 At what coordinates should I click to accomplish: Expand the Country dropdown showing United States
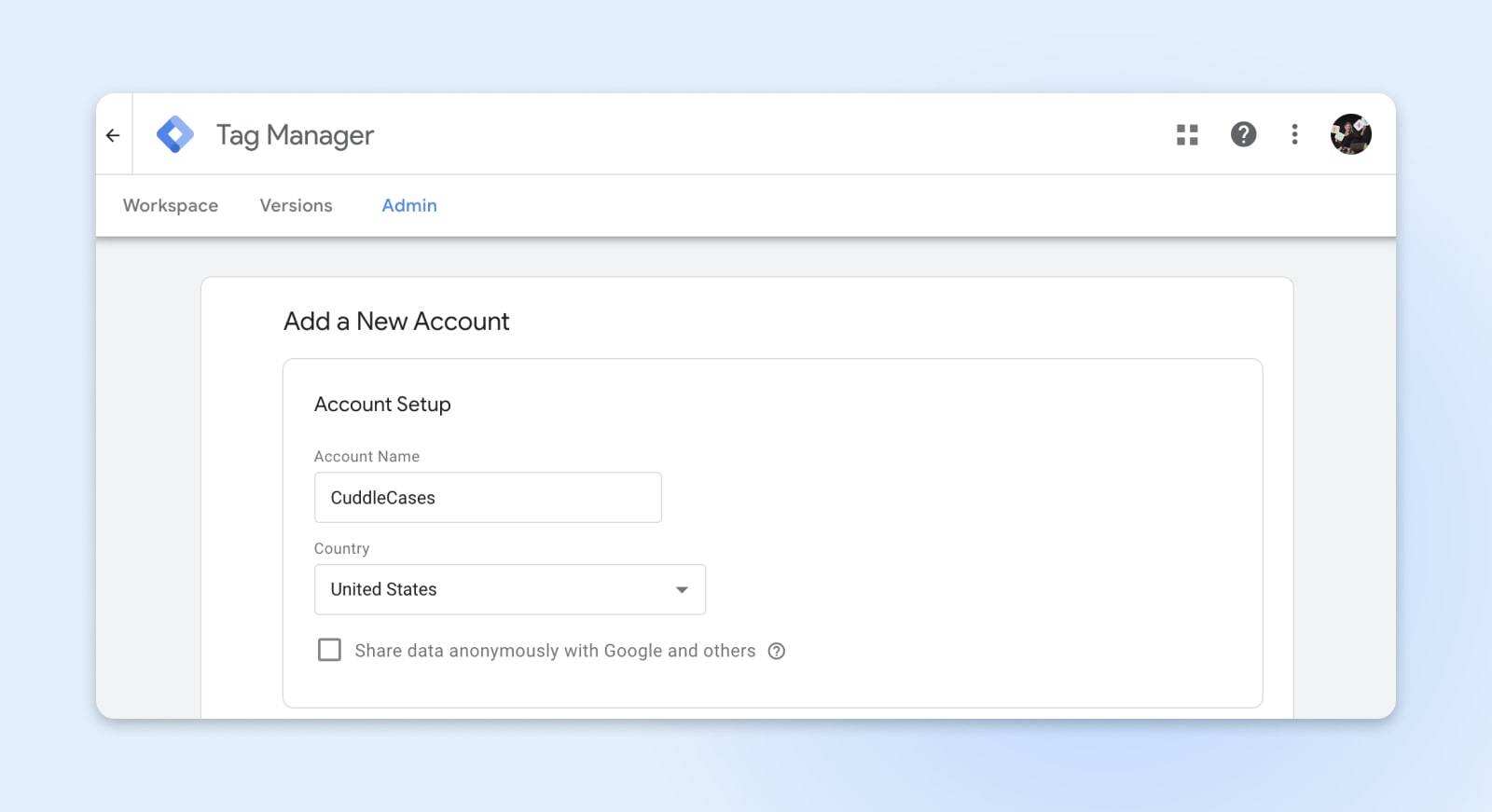point(510,589)
